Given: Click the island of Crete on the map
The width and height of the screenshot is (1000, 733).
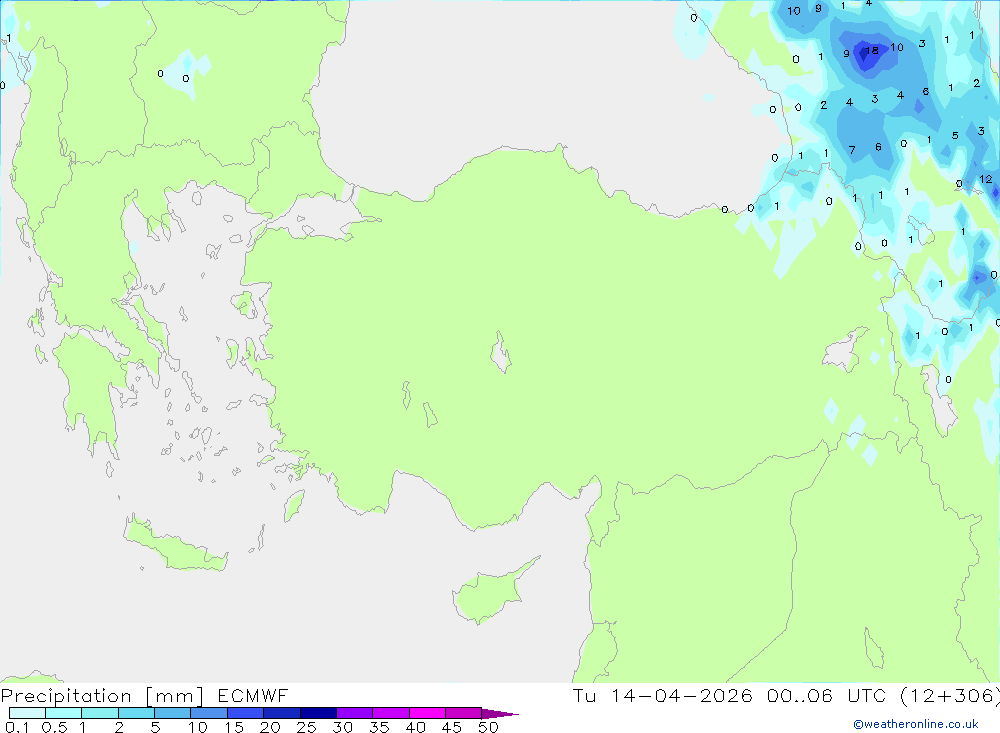Looking at the screenshot, I should [175, 545].
